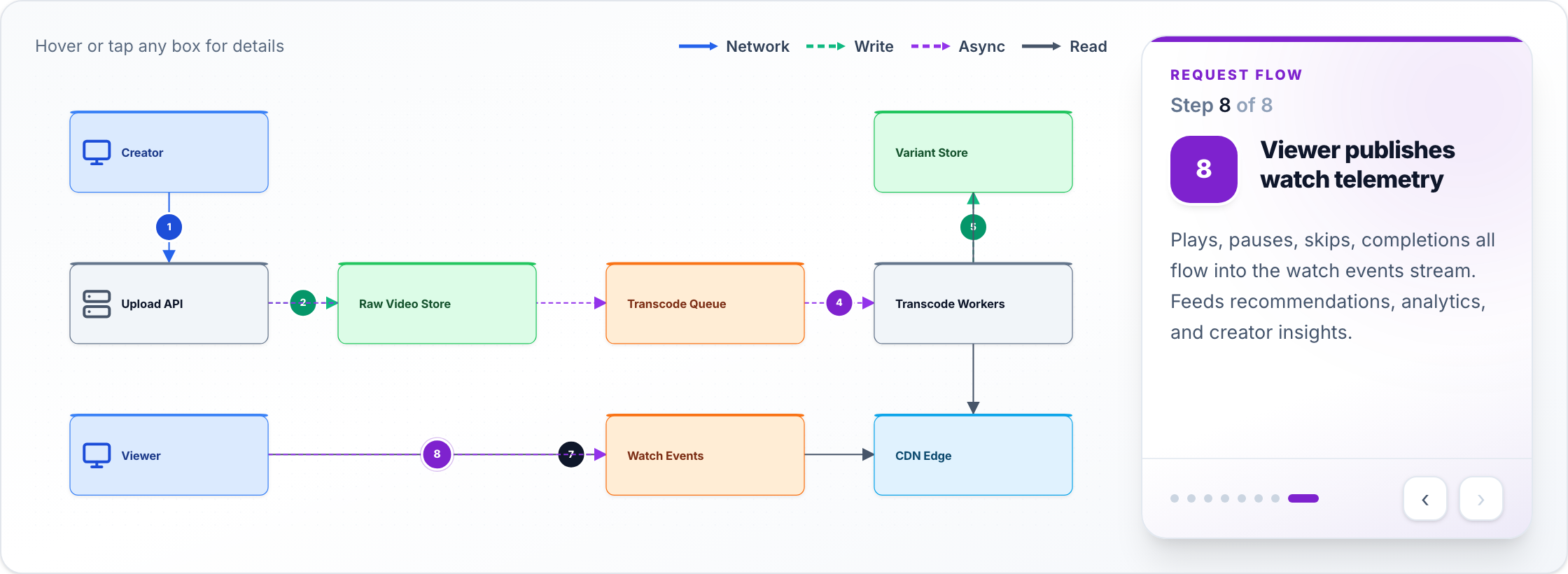Select green step marker 2
The width and height of the screenshot is (1568, 574).
click(303, 302)
